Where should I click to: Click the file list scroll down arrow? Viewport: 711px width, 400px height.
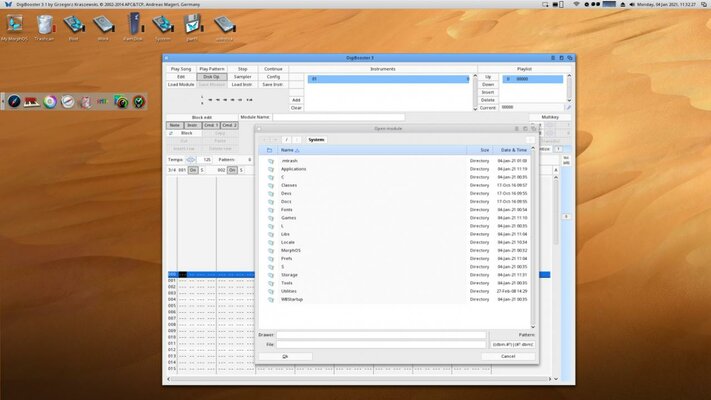pos(533,327)
